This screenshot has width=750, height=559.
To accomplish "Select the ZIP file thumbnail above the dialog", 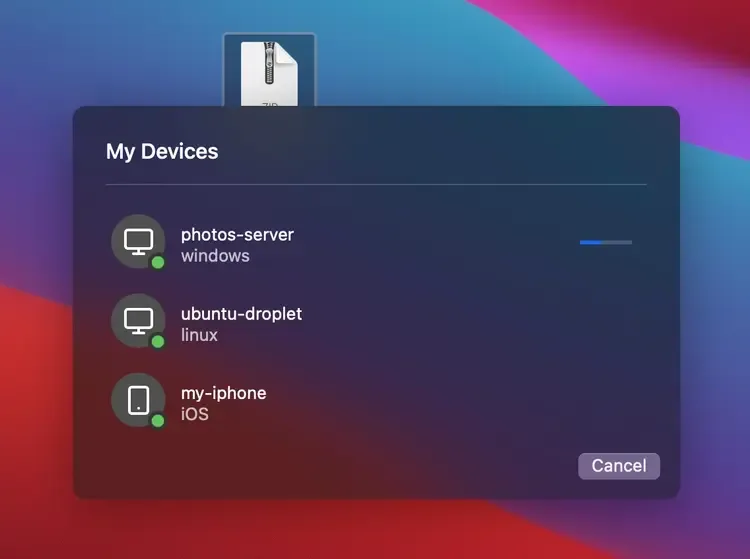I will [x=269, y=70].
